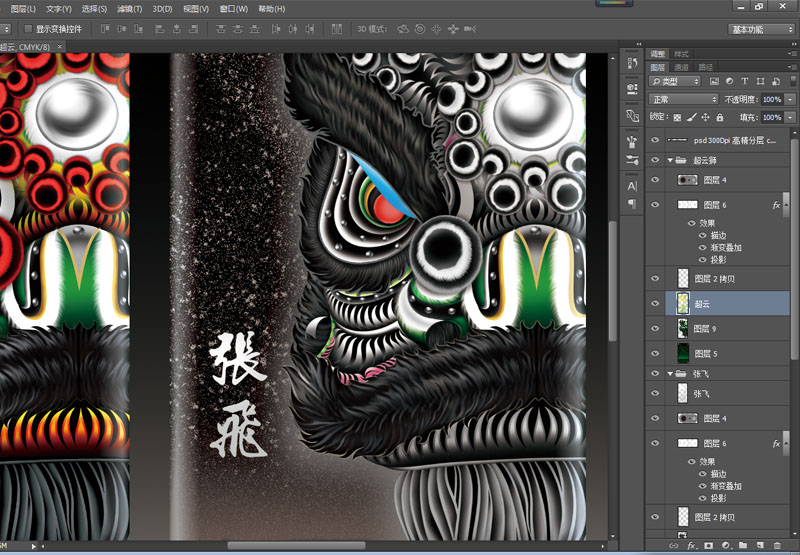
Task: Open 填充 fill slider arrow
Action: (x=791, y=117)
